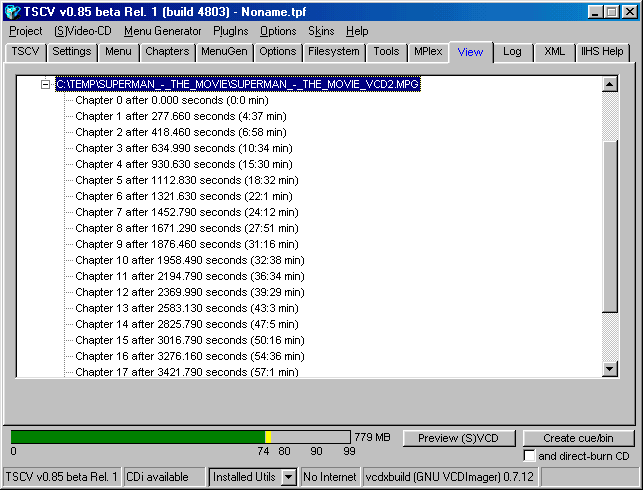The image size is (643, 490).
Task: Switch to the Filesystem tab
Action: 333,51
